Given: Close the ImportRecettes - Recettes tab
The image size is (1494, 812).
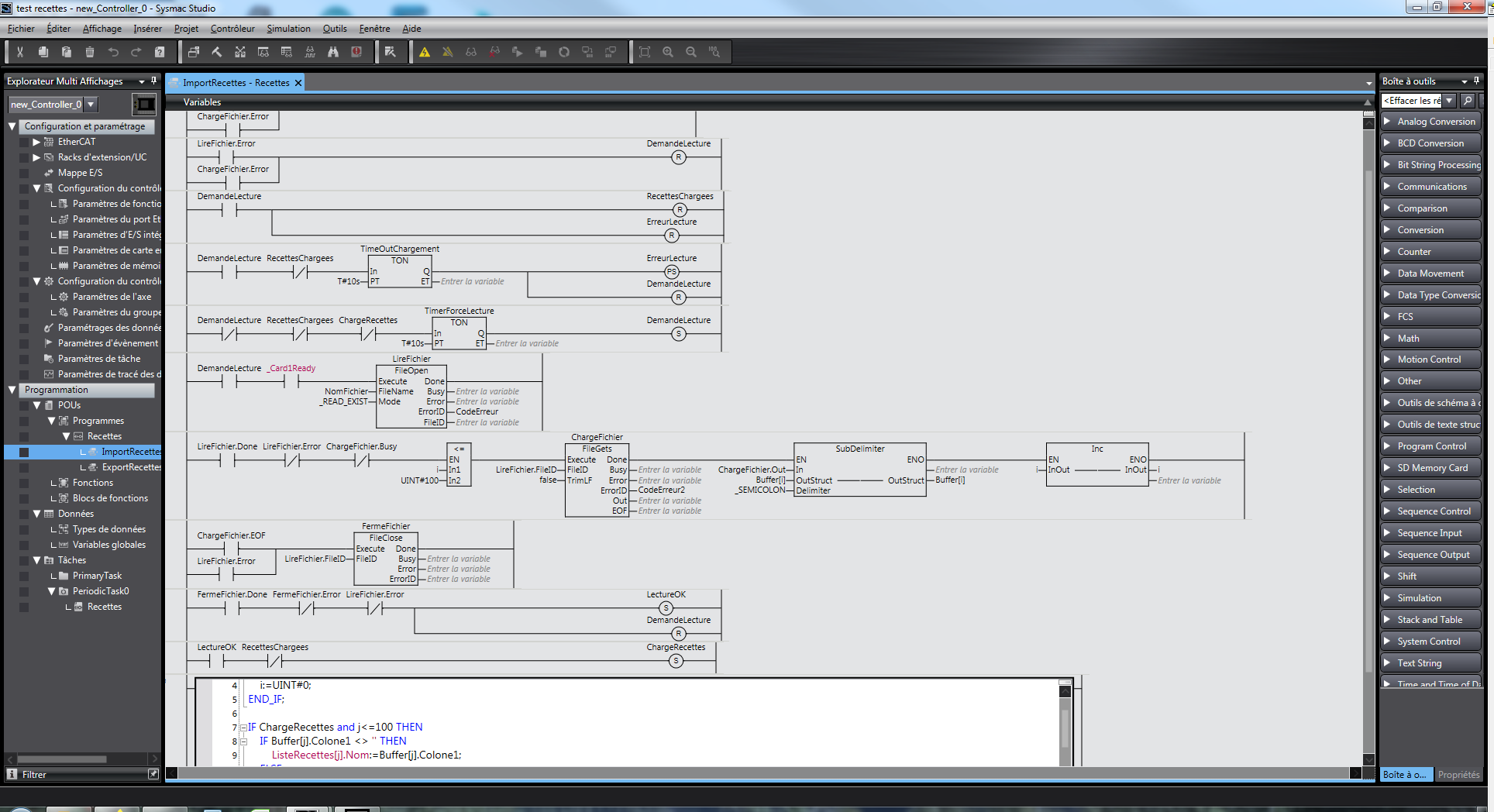Looking at the screenshot, I should pos(298,83).
